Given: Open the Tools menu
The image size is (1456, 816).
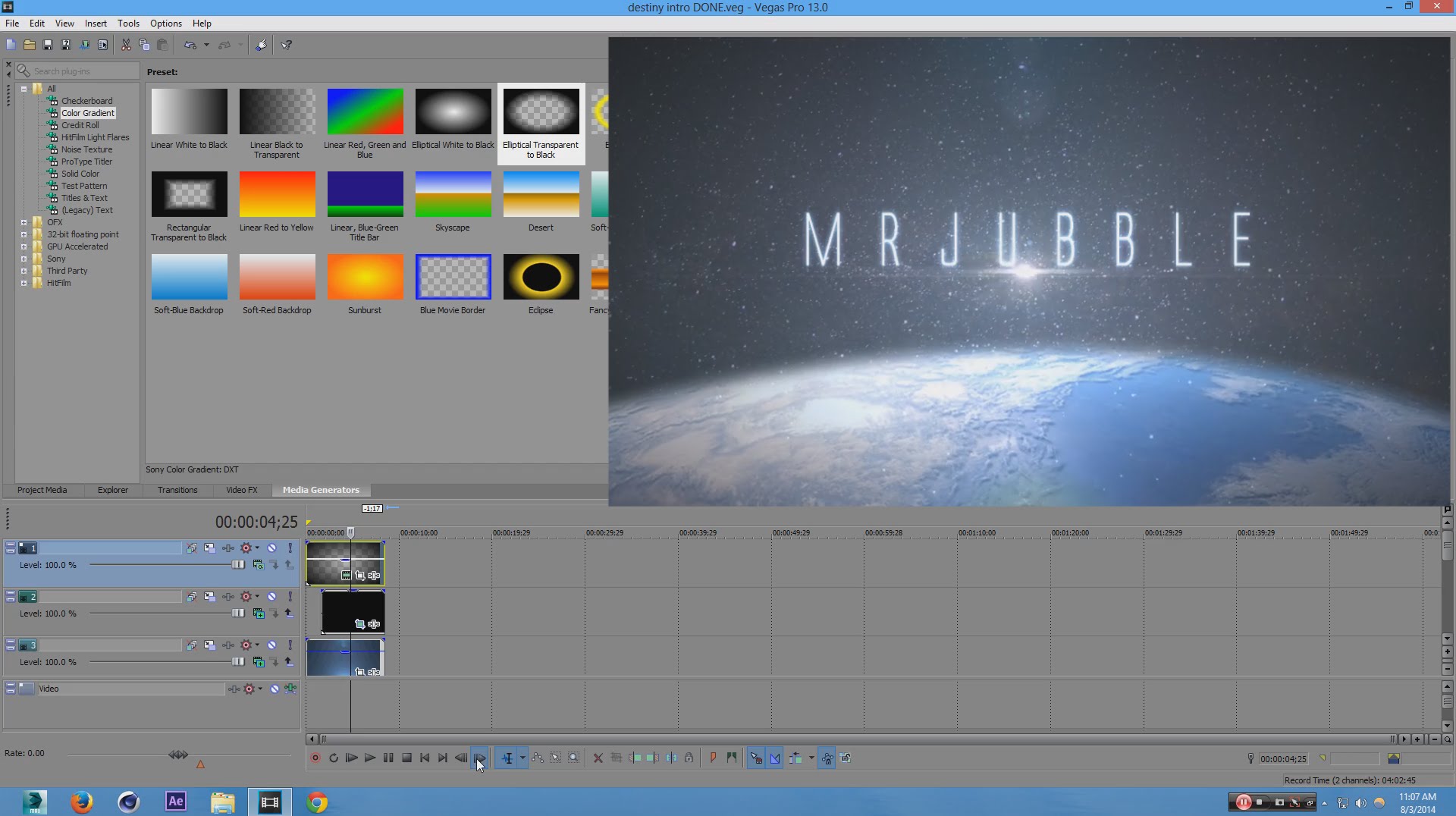Looking at the screenshot, I should tap(128, 24).
